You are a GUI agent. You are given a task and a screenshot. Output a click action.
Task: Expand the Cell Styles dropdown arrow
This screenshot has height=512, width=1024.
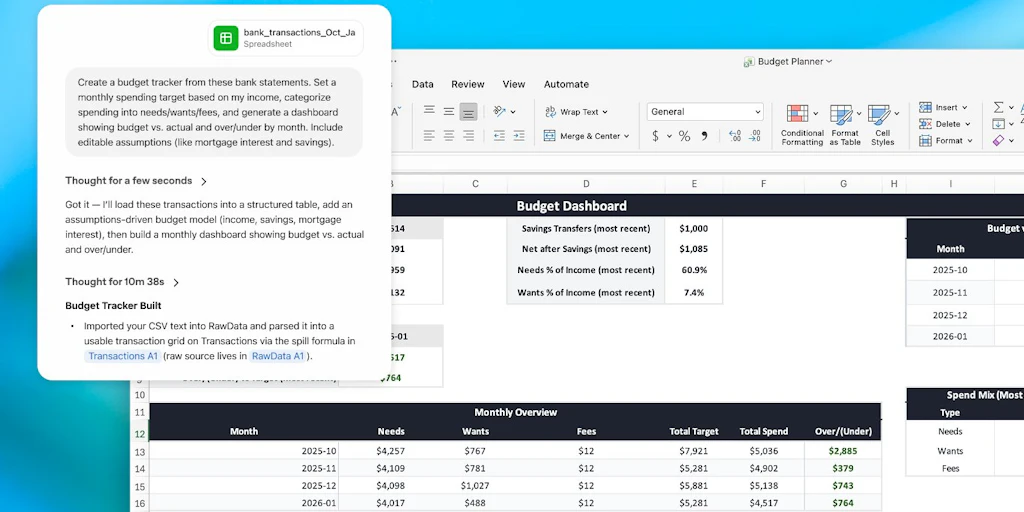(x=897, y=114)
